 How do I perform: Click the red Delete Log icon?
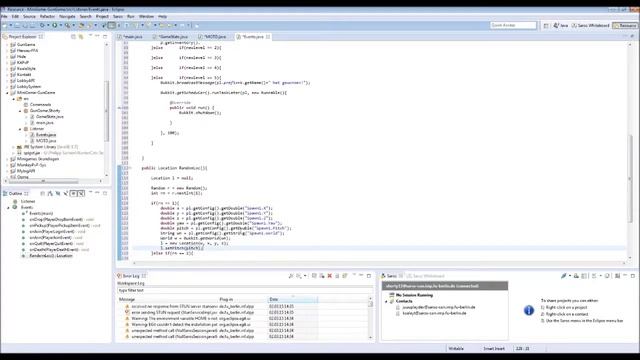pyautogui.click(x=329, y=276)
